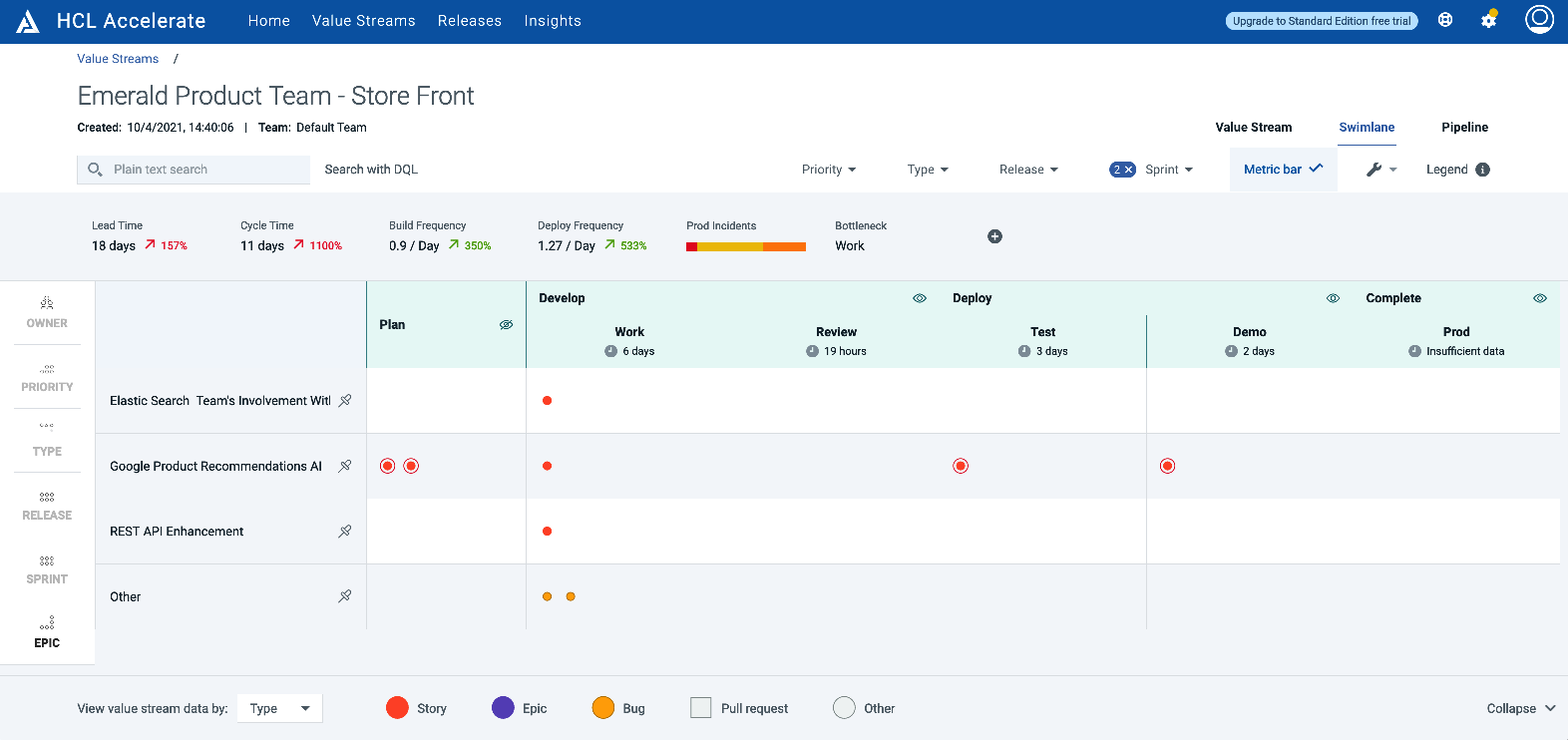Toggle the Other legend circle
Image resolution: width=1568 pixels, height=740 pixels.
point(844,708)
